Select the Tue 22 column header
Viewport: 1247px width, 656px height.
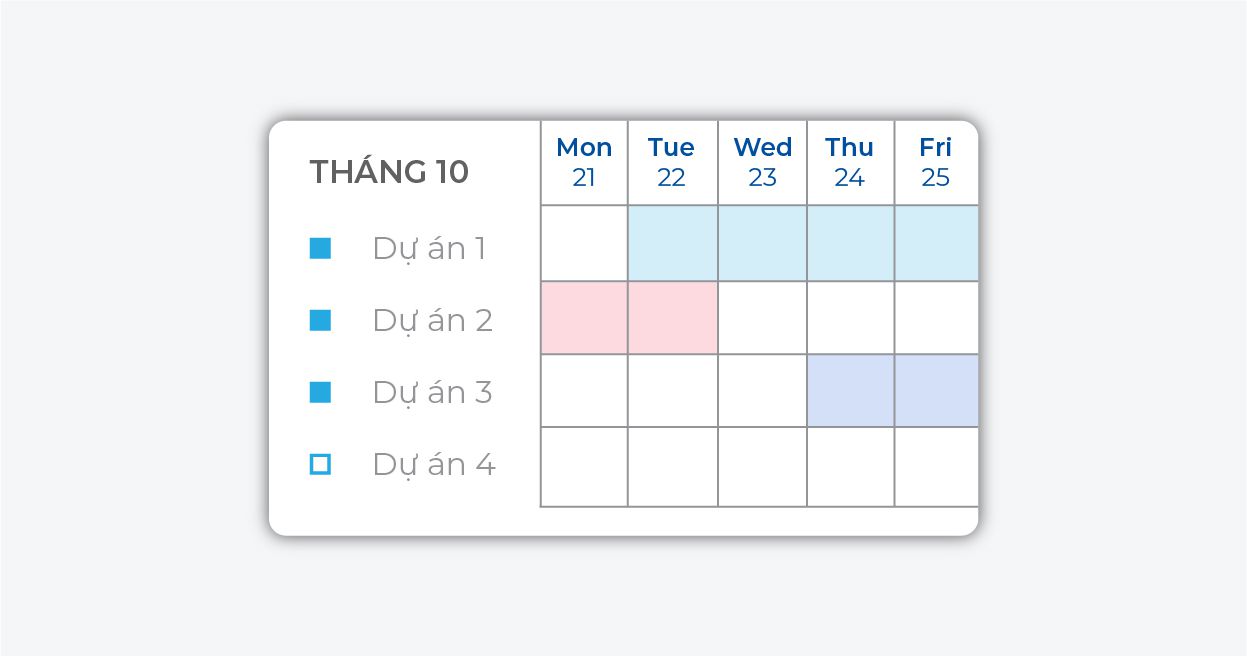pyautogui.click(x=671, y=162)
